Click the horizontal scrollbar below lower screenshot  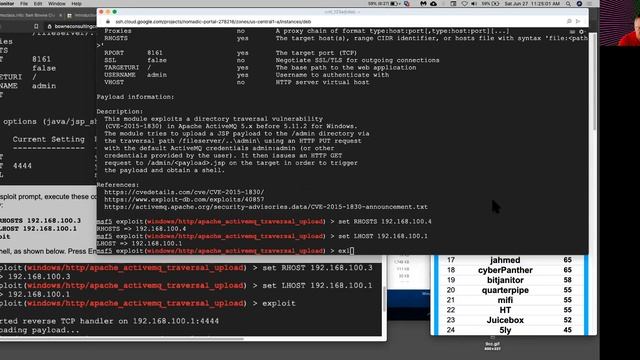click(x=122, y=338)
